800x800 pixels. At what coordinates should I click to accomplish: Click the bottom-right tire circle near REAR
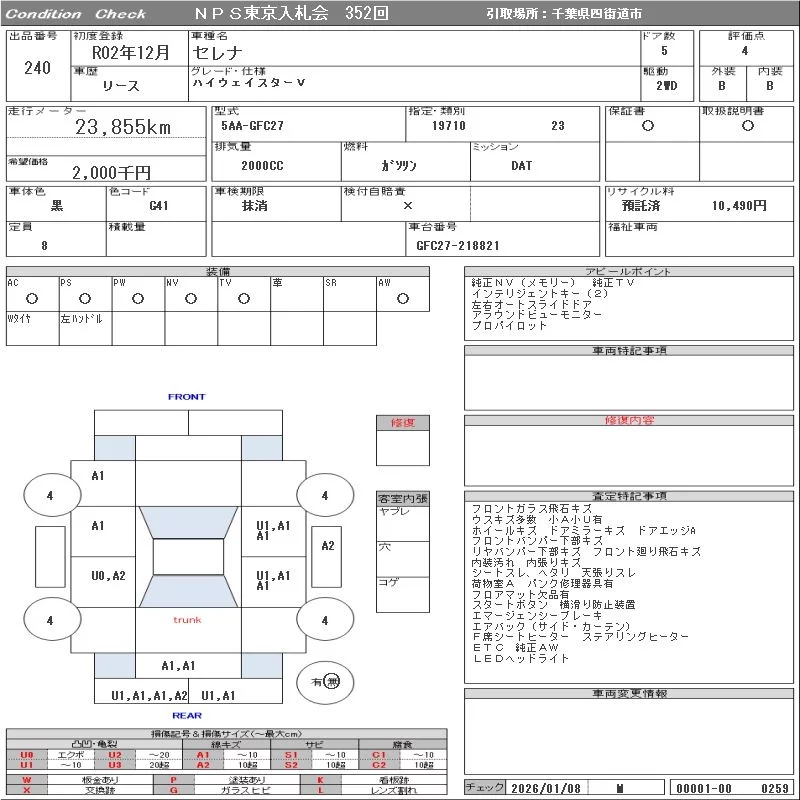pos(324,620)
